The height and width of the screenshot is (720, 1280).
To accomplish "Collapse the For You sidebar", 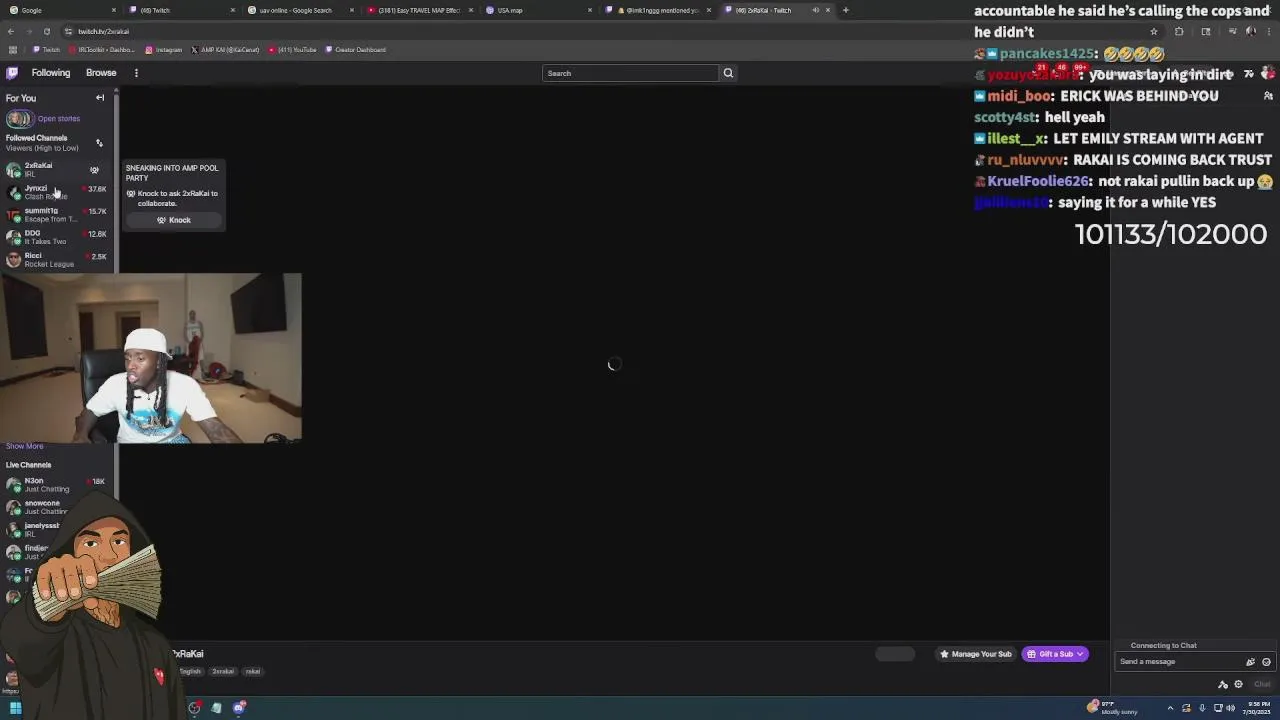I will click(100, 98).
